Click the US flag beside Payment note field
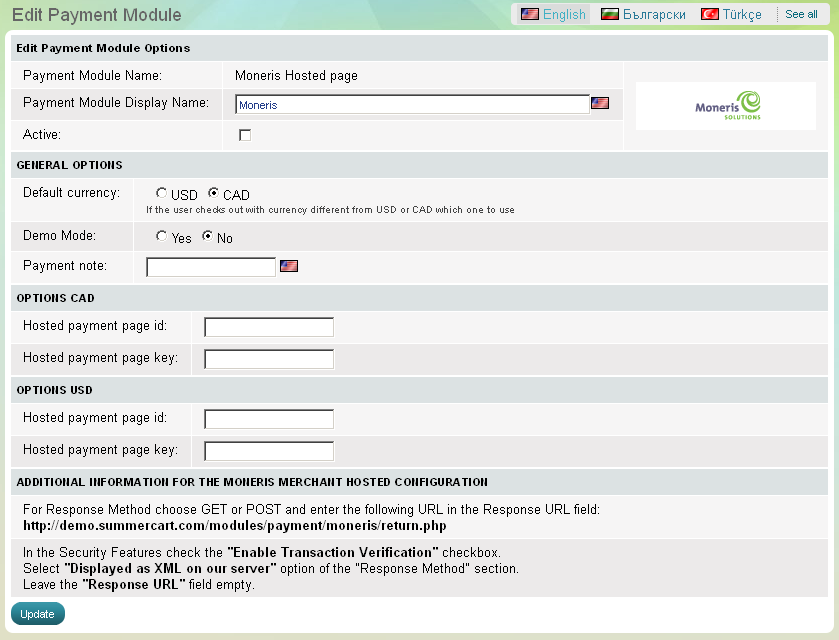The width and height of the screenshot is (839, 640). pyautogui.click(x=289, y=266)
